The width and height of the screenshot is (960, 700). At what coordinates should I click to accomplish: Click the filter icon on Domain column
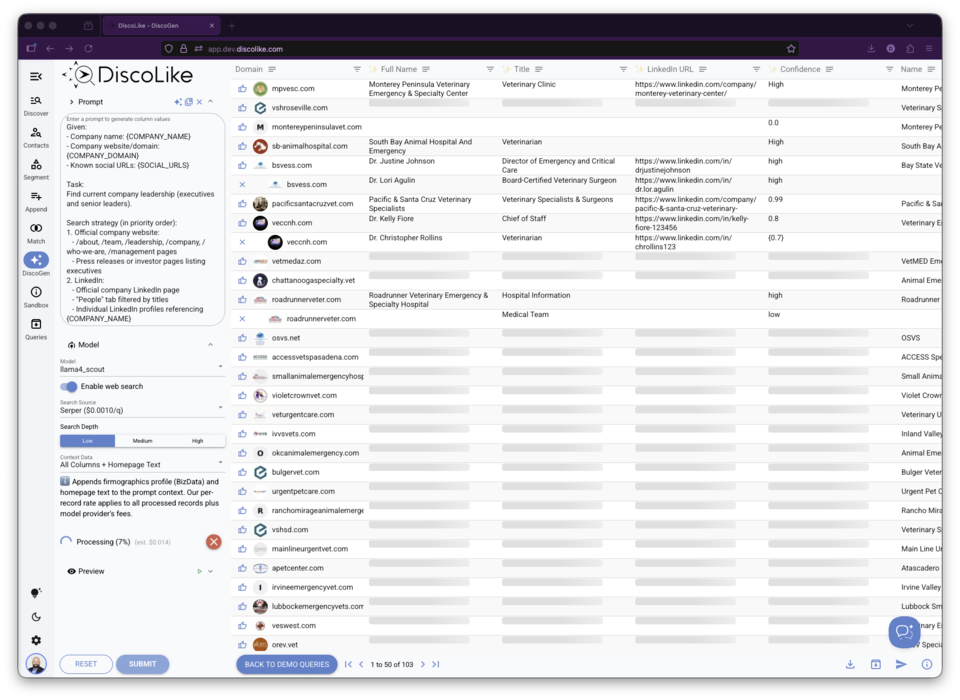[356, 69]
